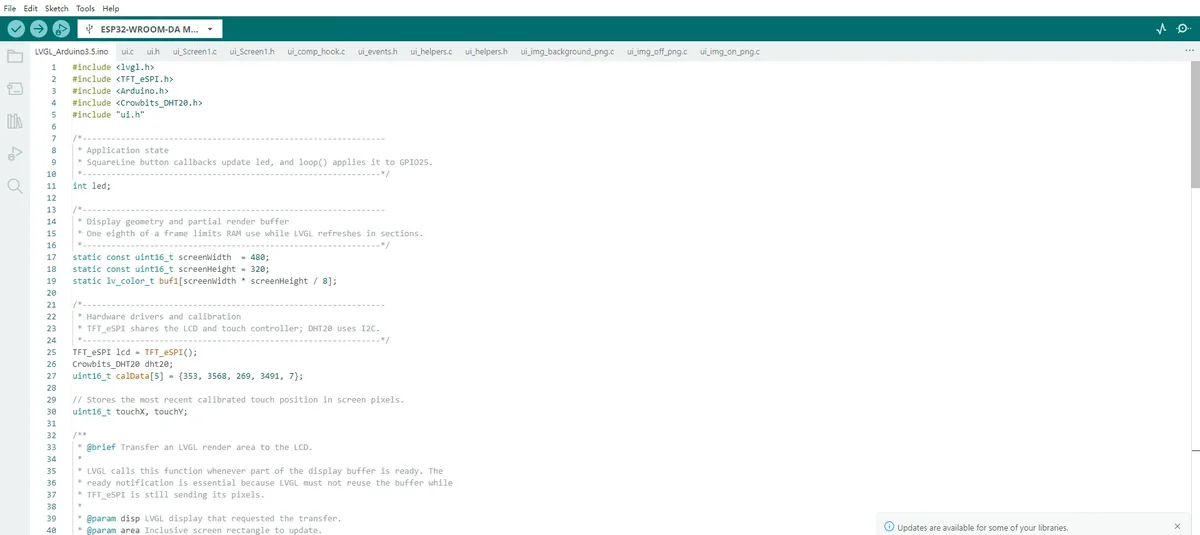This screenshot has width=1200, height=535.
Task: Click the '* Application state' comment
Action: pos(124,150)
